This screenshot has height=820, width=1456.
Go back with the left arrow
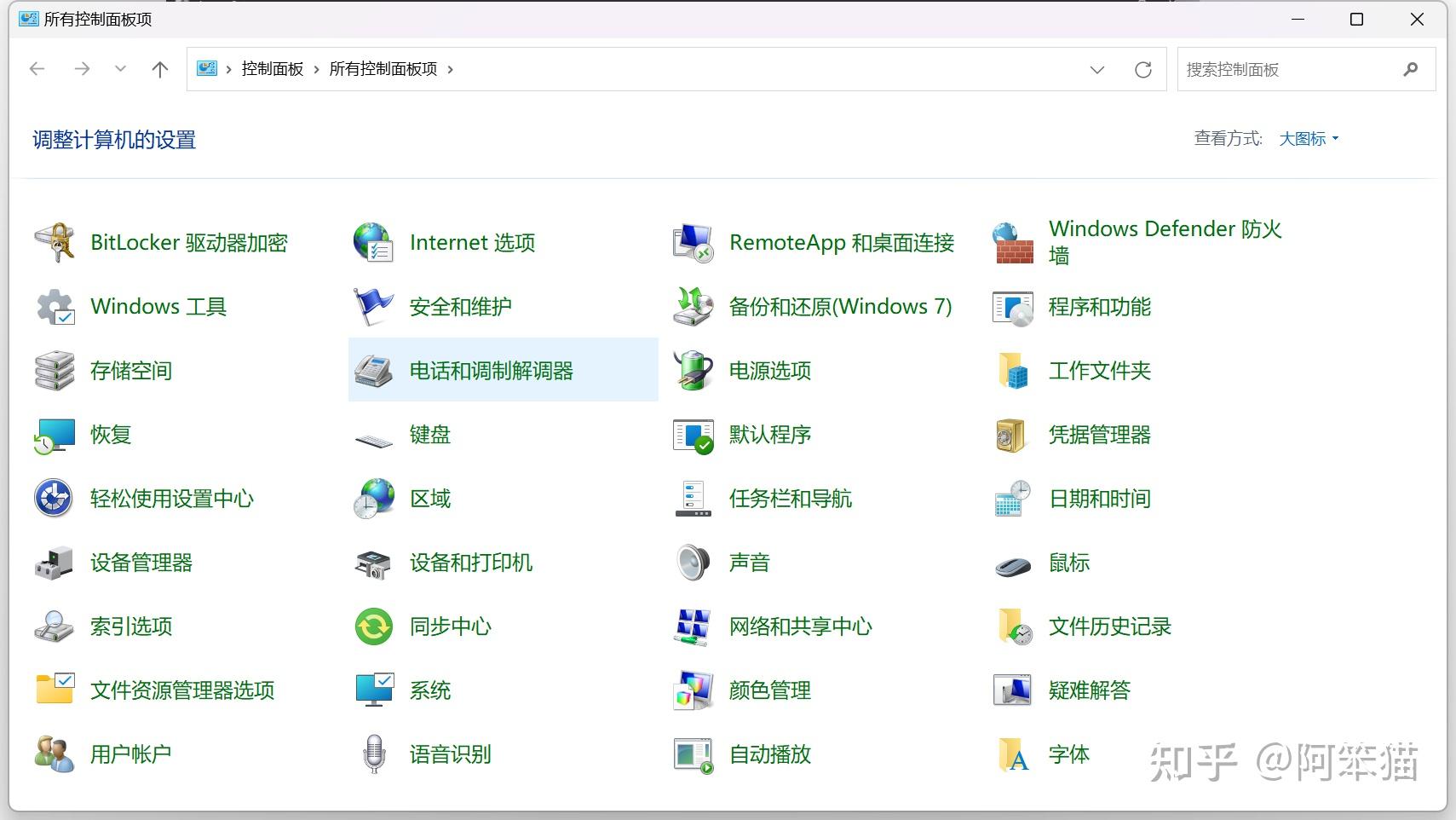click(37, 69)
